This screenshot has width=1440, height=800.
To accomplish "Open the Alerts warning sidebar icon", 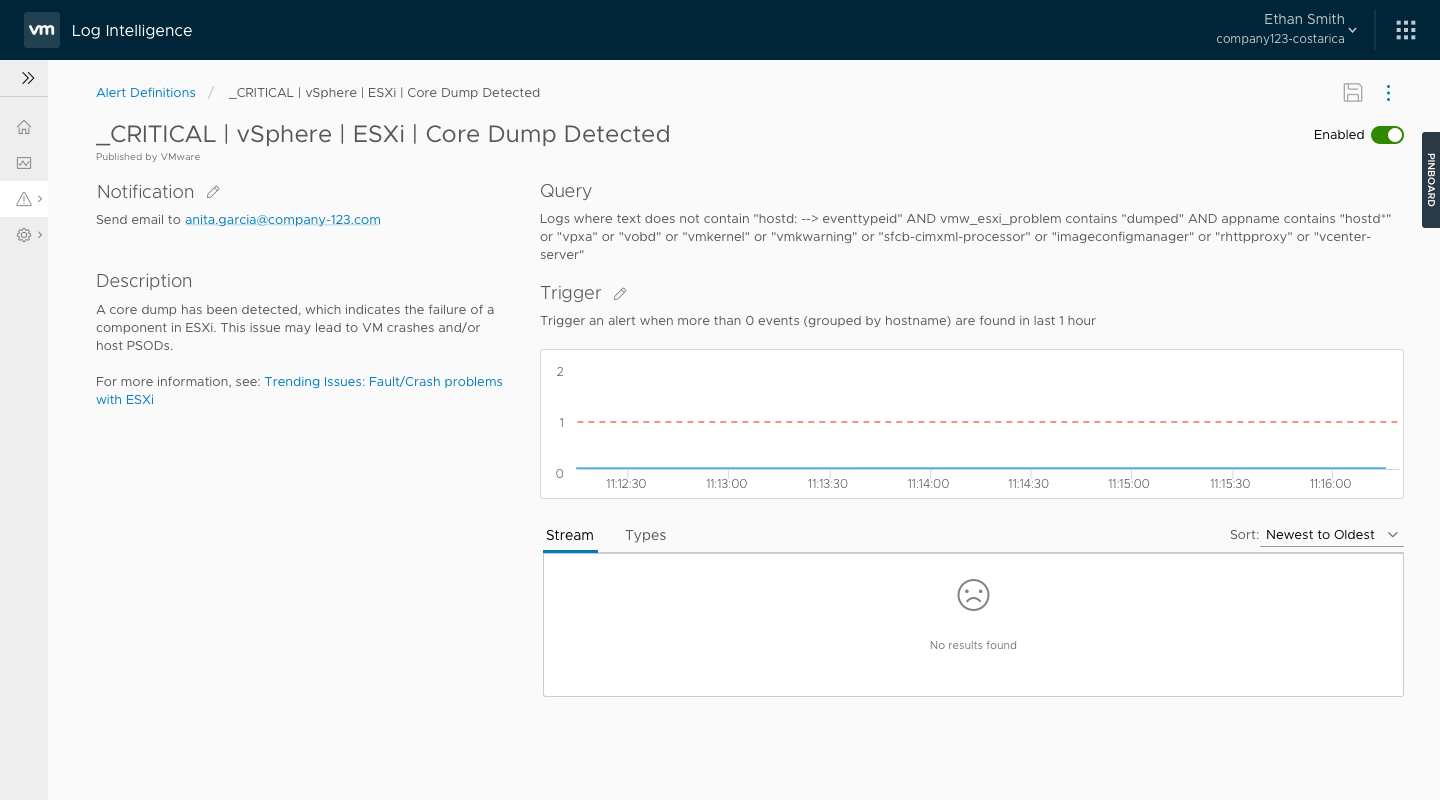I will (24, 199).
